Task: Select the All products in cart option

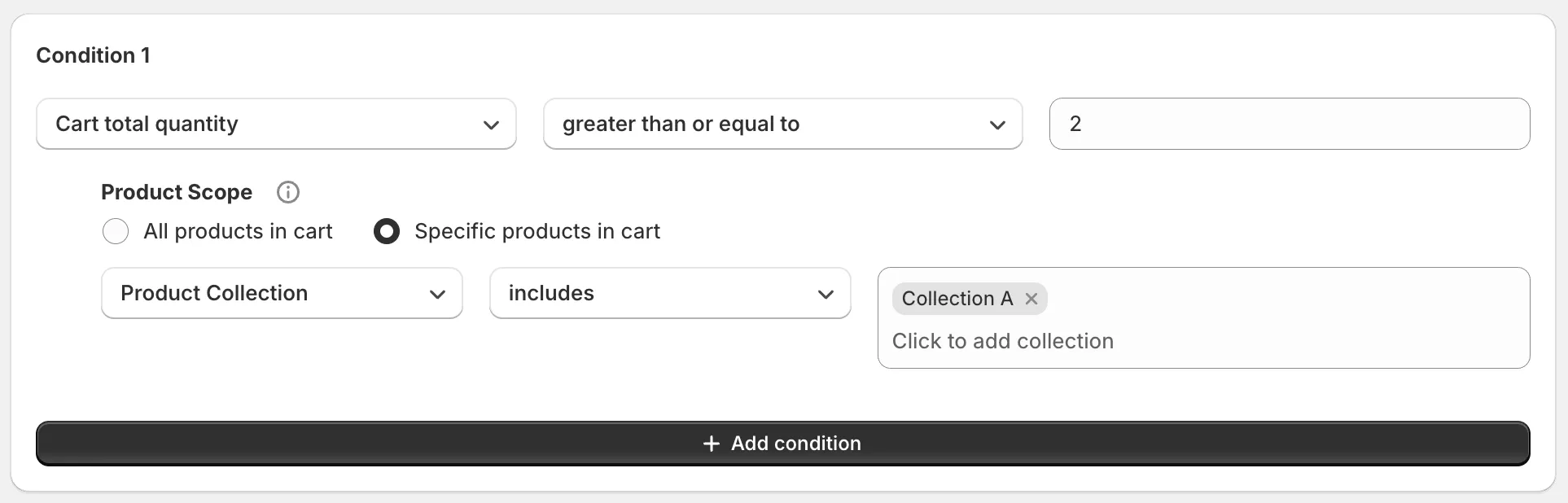Action: (116, 231)
